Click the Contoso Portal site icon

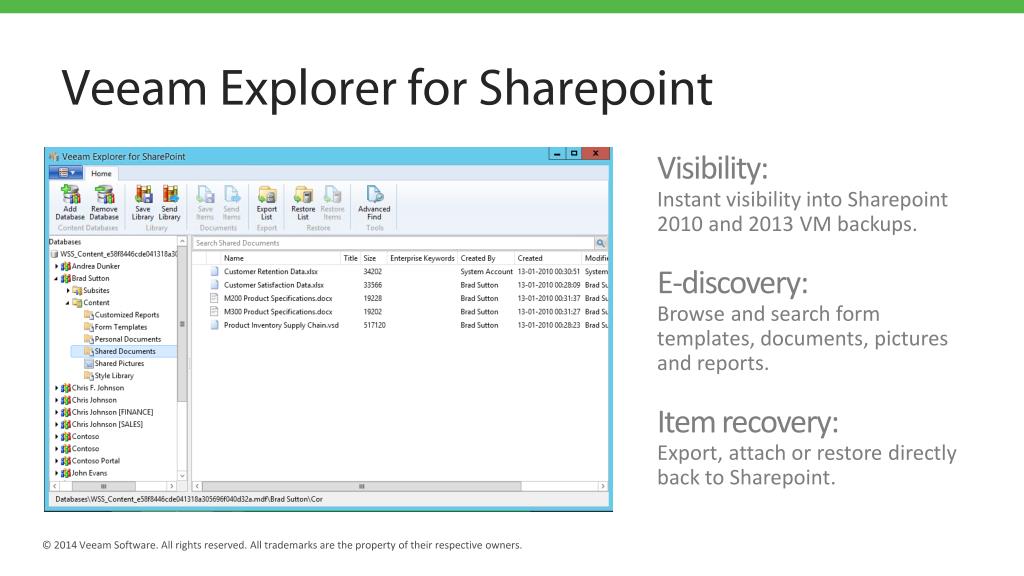65,461
